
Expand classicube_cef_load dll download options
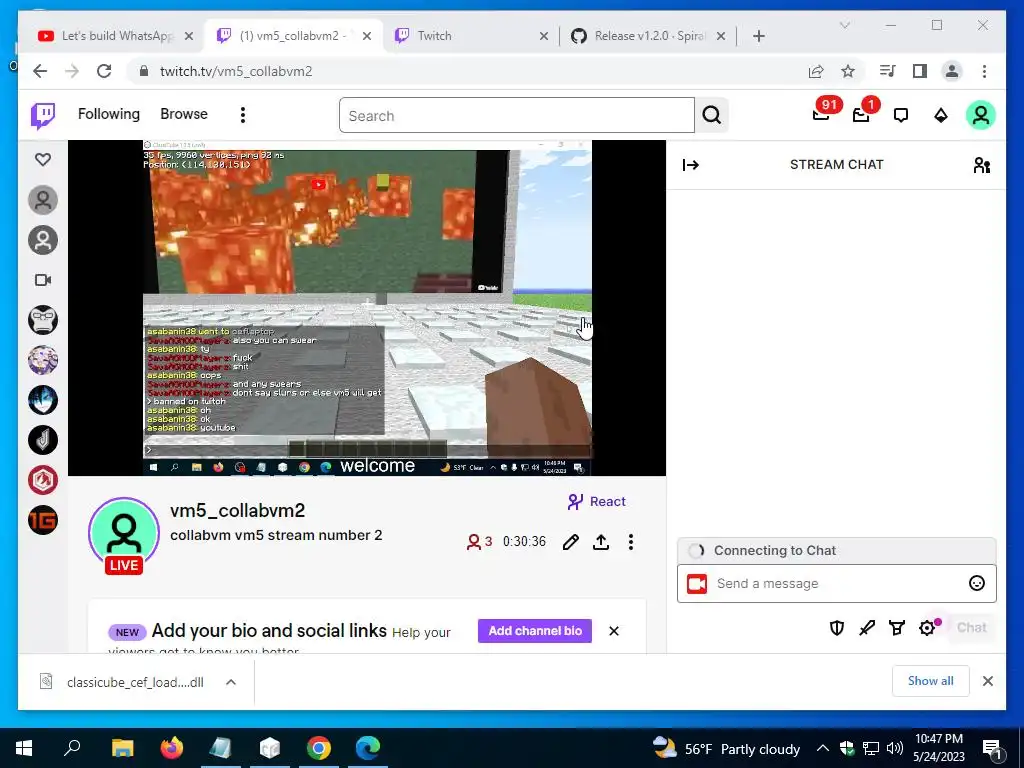(231, 682)
